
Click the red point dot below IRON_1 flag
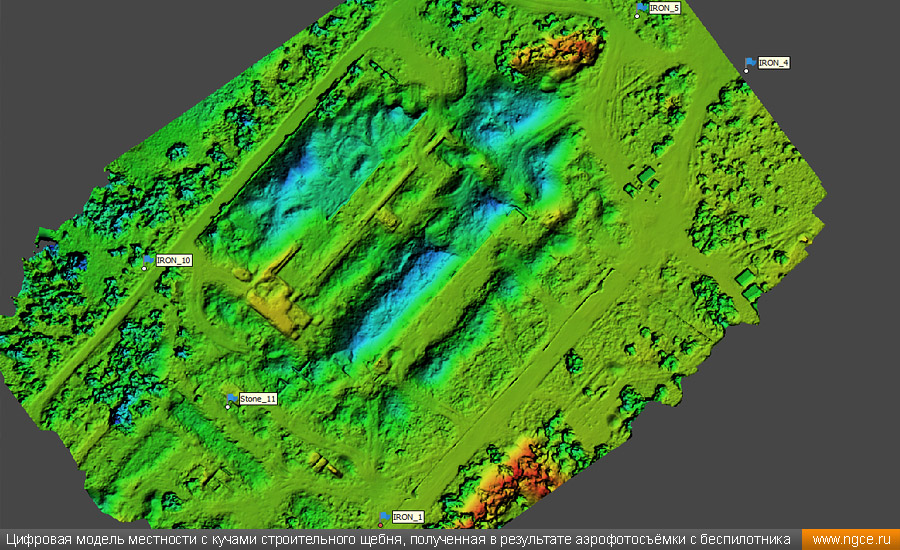(381, 525)
